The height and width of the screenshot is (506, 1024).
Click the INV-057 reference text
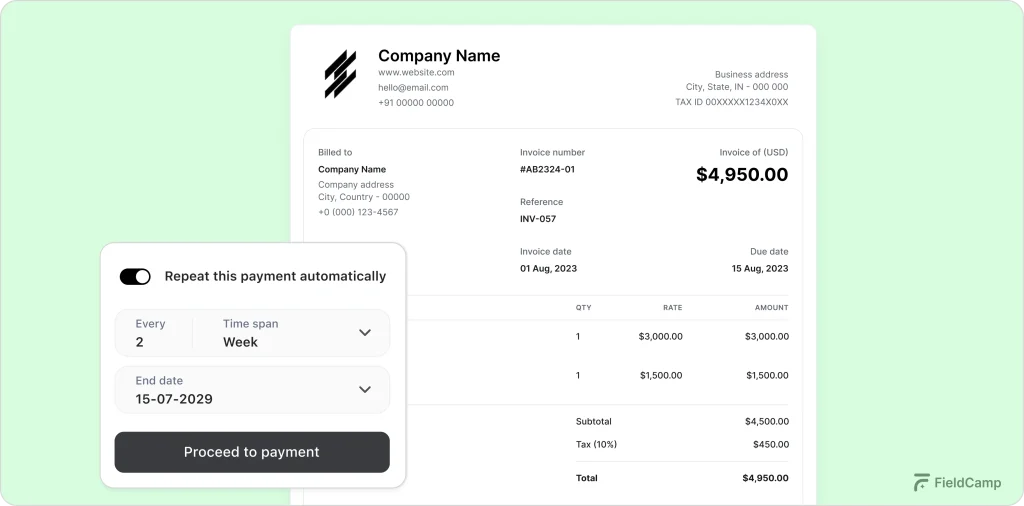tap(538, 218)
